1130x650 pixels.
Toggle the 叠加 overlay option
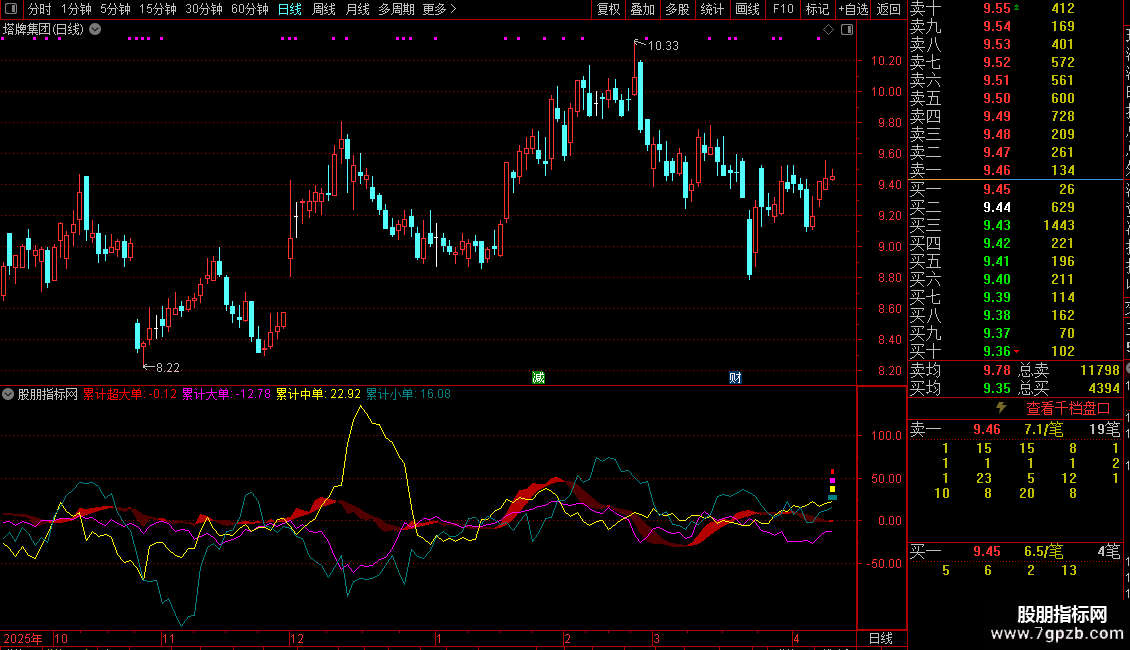(642, 9)
